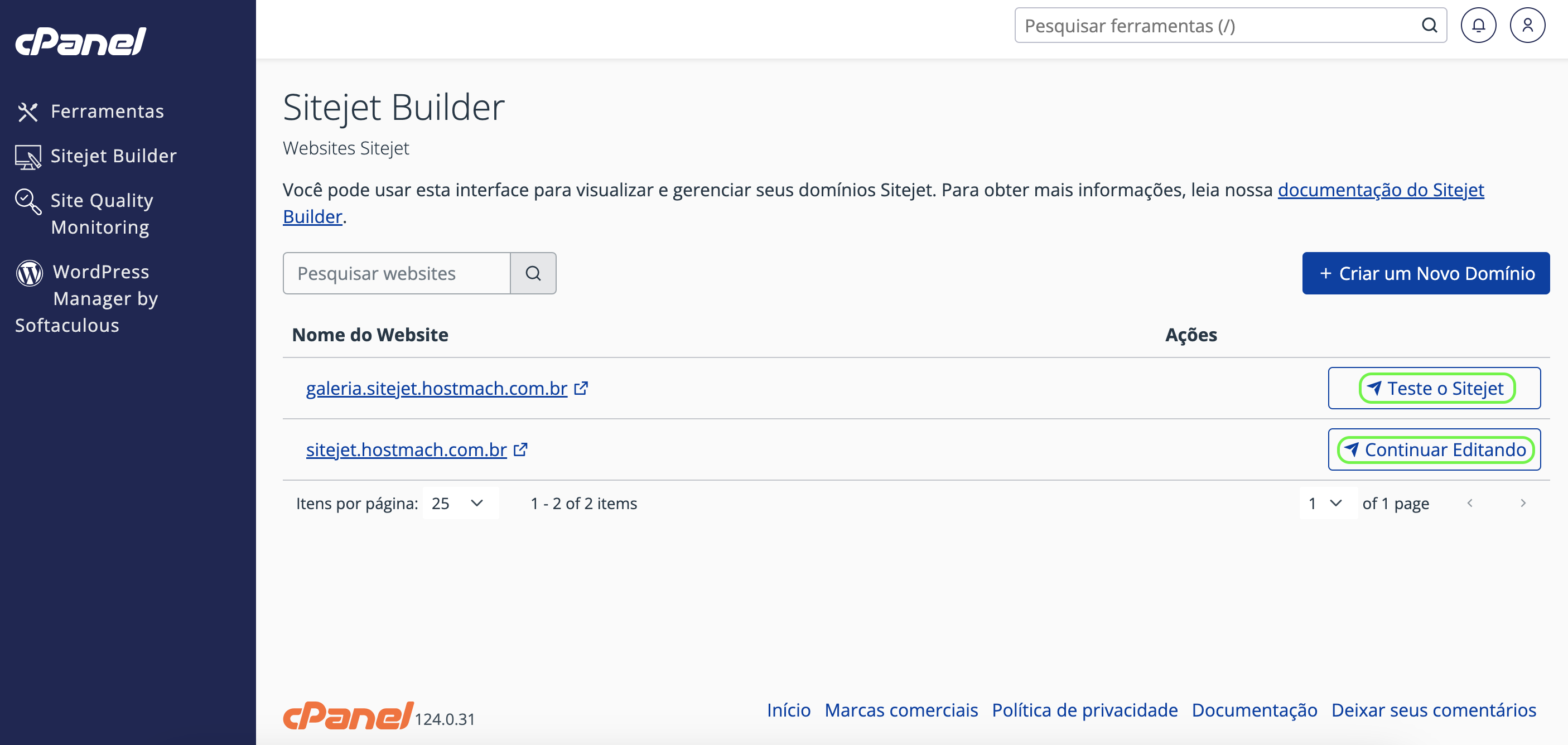The width and height of the screenshot is (1568, 745).
Task: Click the cPanel logo in the sidebar
Action: [x=80, y=41]
